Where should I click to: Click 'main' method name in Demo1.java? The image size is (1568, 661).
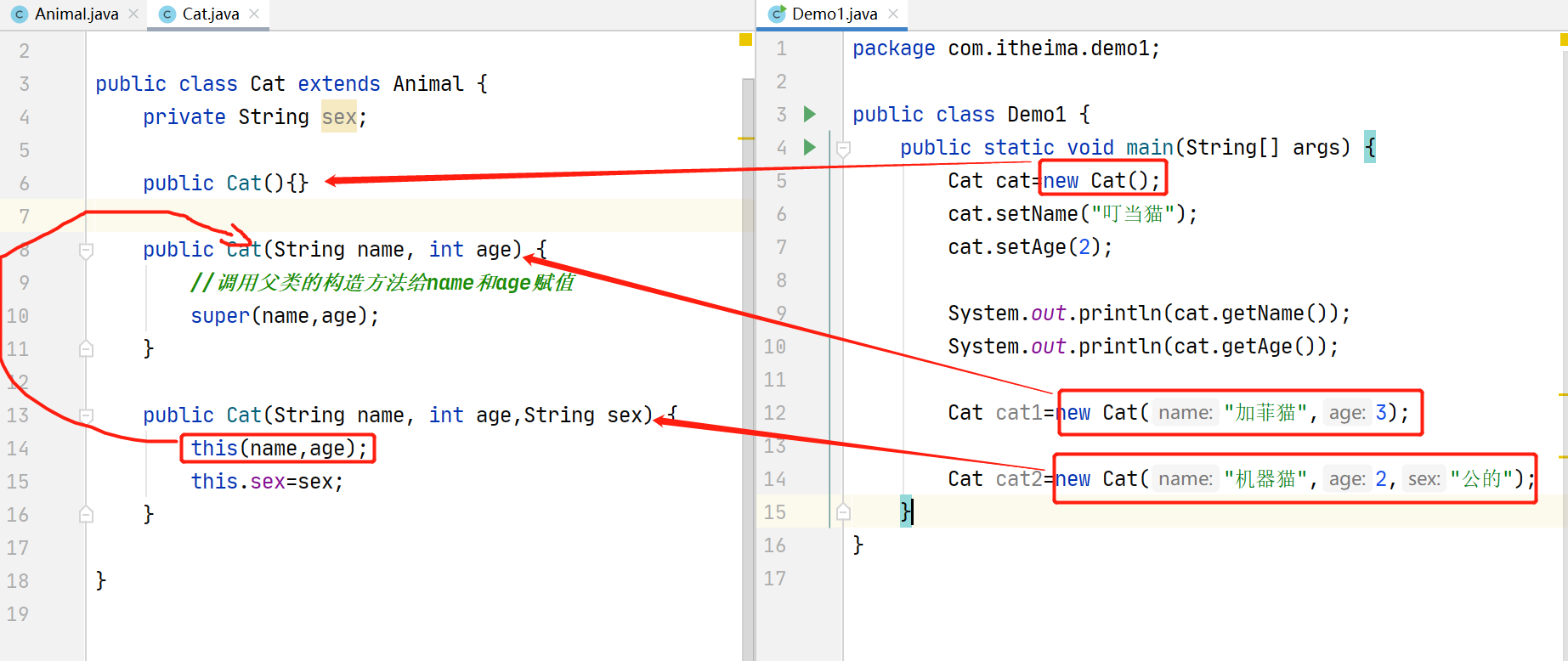coord(1150,148)
